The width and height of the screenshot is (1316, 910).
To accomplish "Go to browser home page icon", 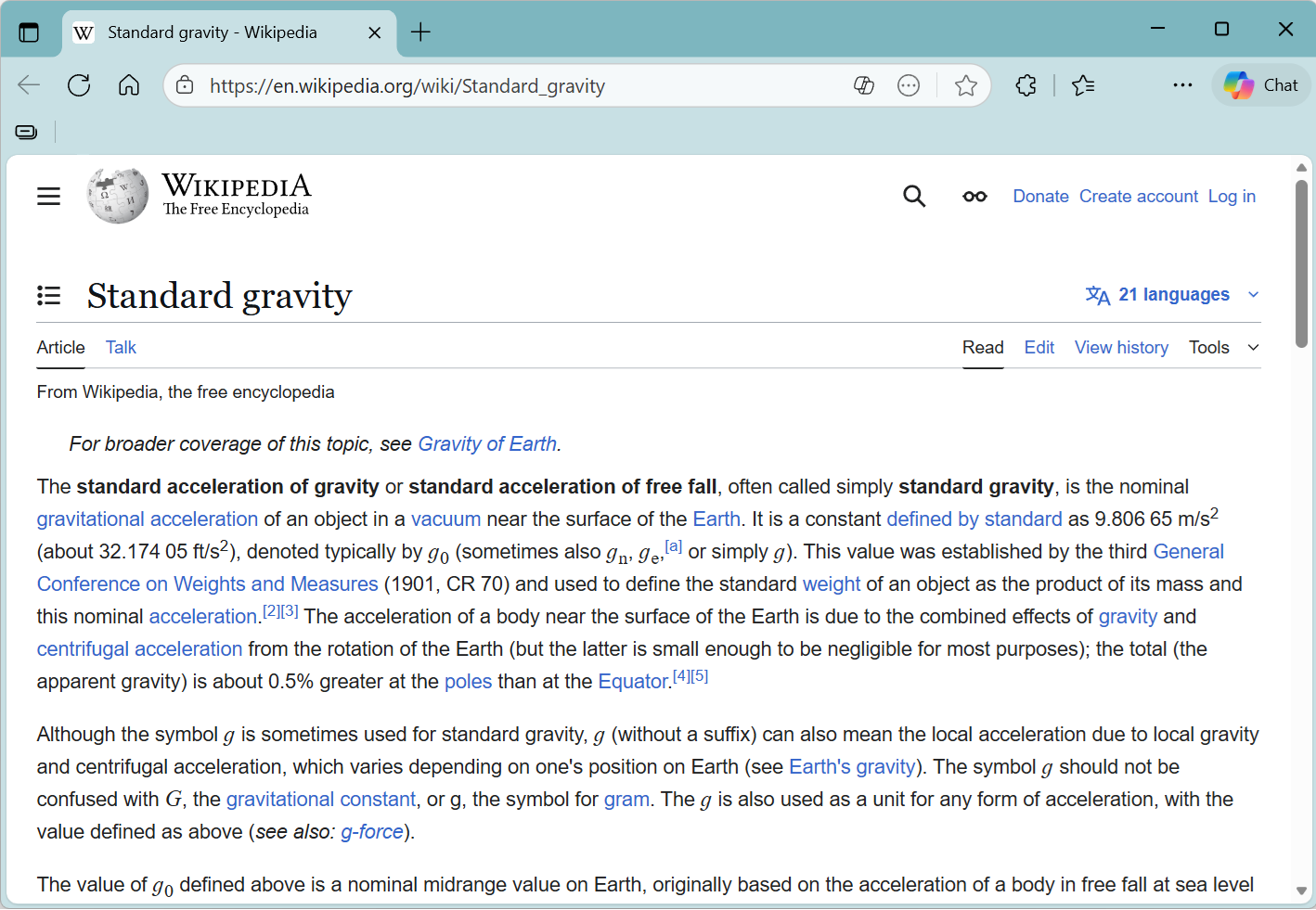I will pyautogui.click(x=129, y=86).
